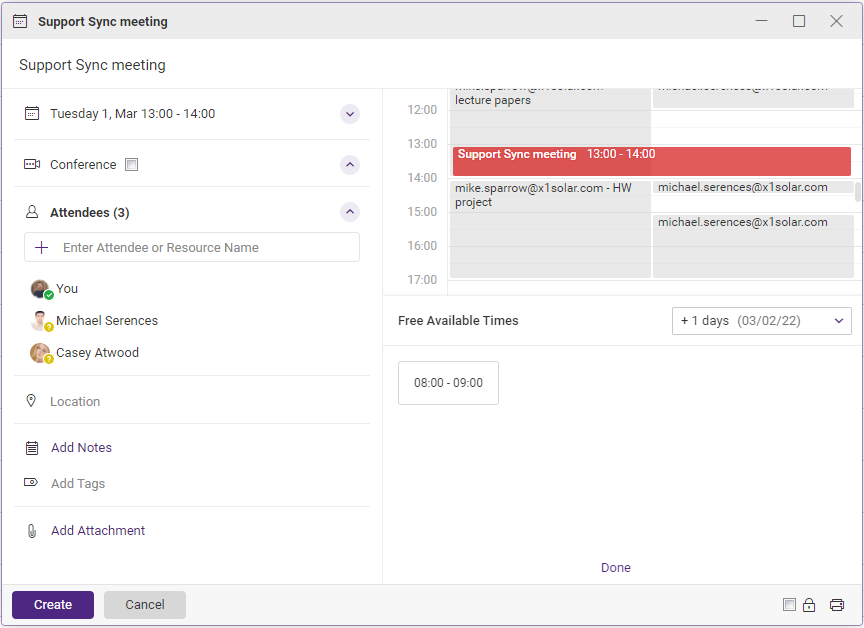
Task: Tick the checkbox beside the lock icon
Action: click(789, 605)
